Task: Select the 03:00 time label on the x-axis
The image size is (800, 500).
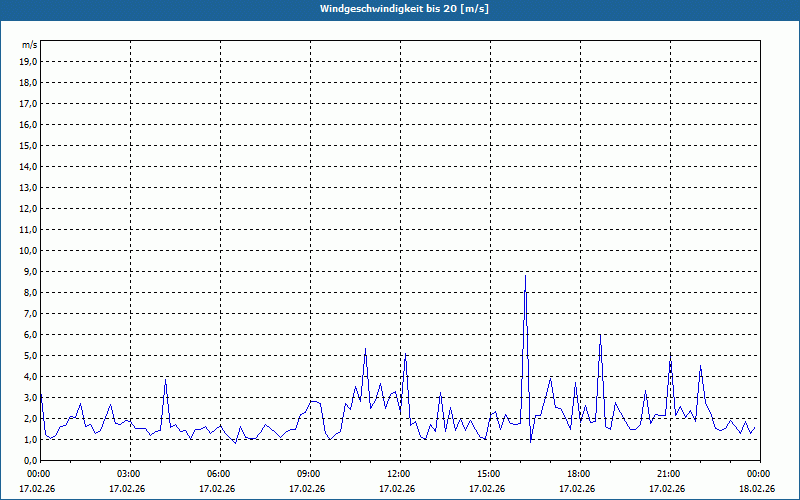Action: tap(128, 473)
